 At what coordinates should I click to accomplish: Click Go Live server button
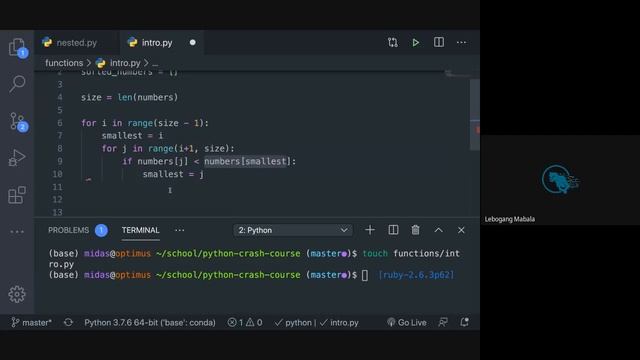tap(407, 322)
